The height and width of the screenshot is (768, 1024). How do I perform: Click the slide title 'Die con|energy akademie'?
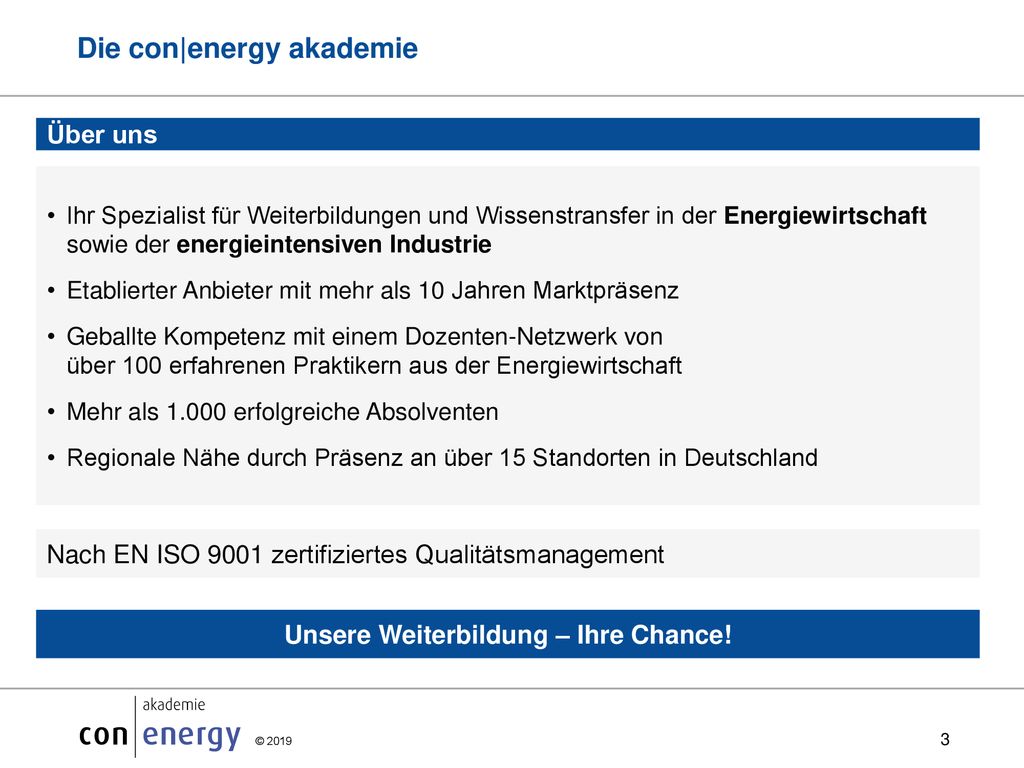point(248,49)
